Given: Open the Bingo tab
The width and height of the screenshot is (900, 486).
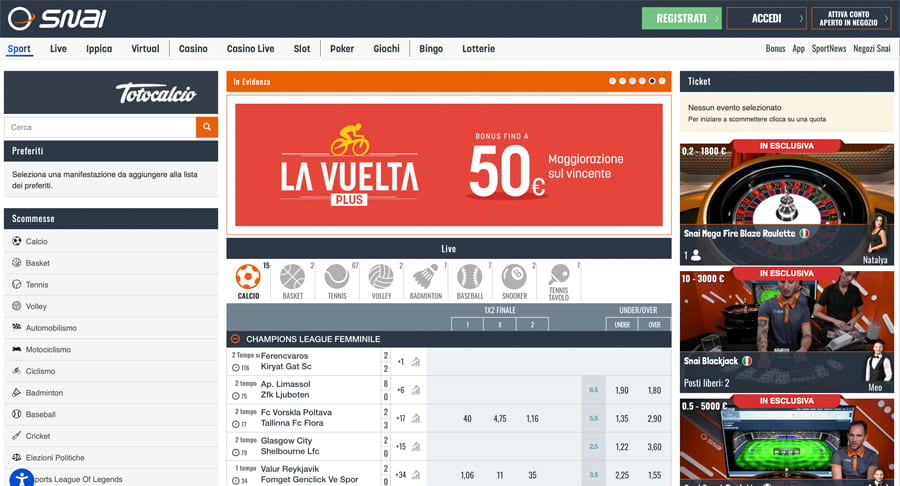Looking at the screenshot, I should click(x=430, y=49).
